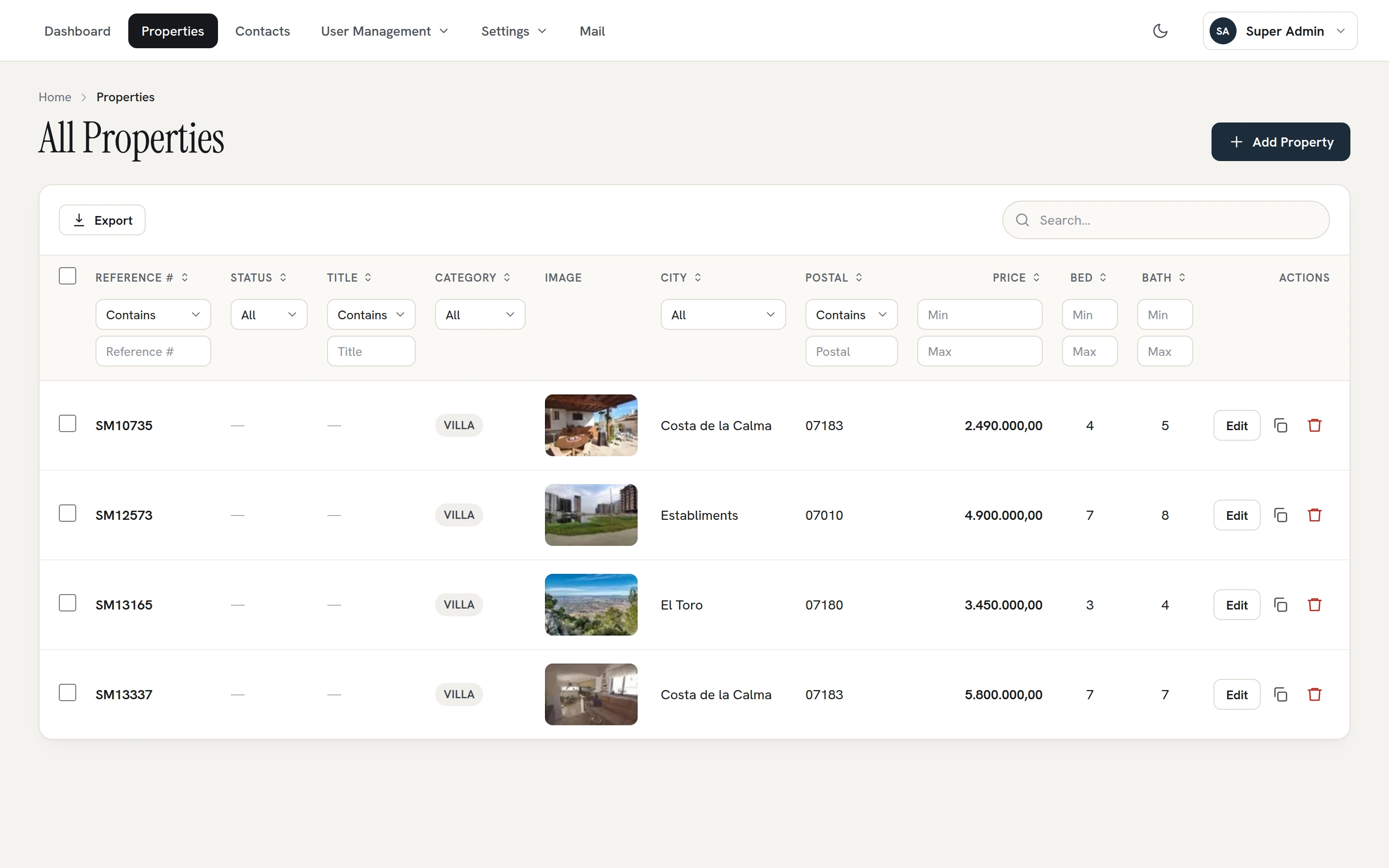1389x868 pixels.
Task: Go to Dashboard tab
Action: (78, 31)
